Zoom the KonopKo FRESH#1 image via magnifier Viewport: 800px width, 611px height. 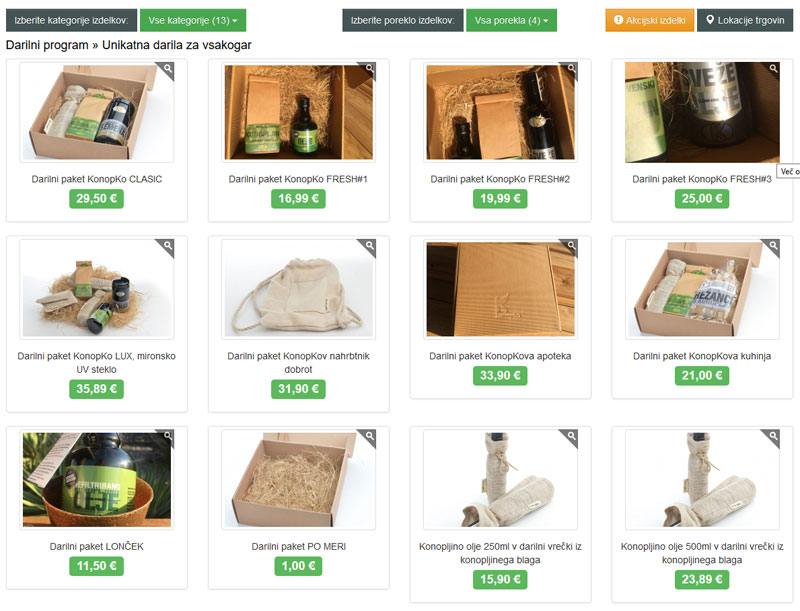369,69
